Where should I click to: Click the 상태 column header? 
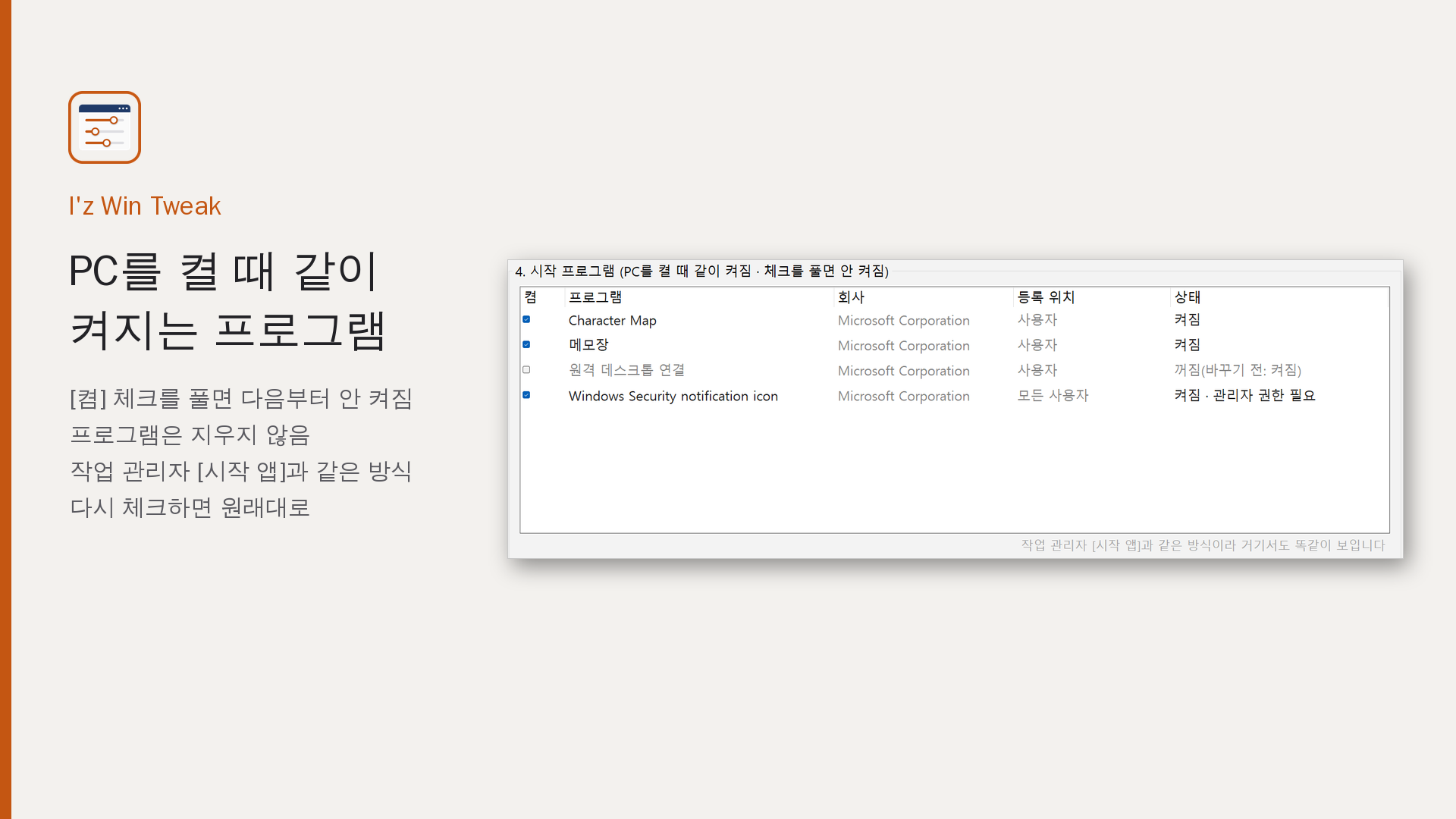[x=1187, y=297]
